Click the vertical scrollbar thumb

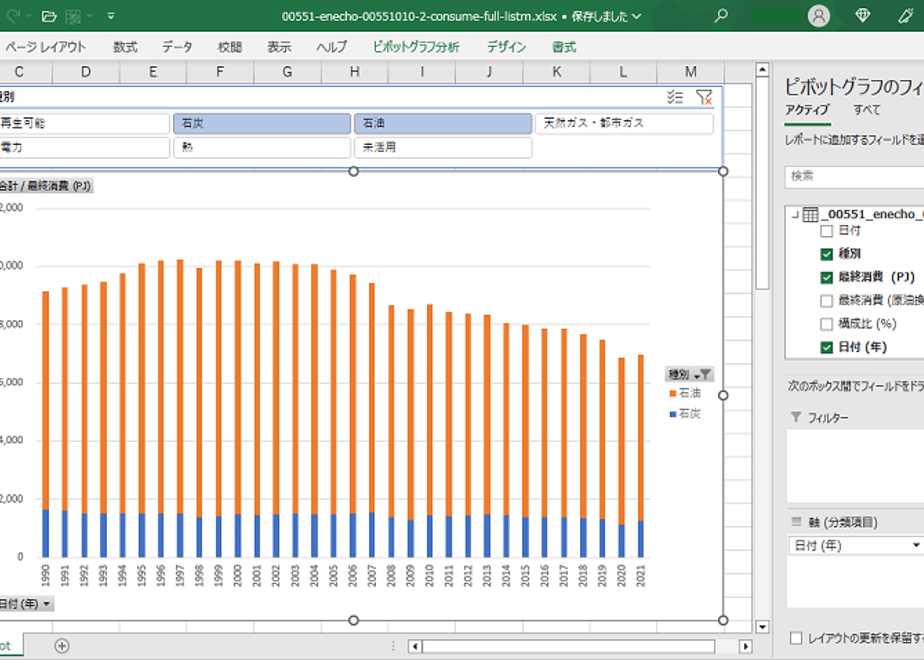[762, 184]
